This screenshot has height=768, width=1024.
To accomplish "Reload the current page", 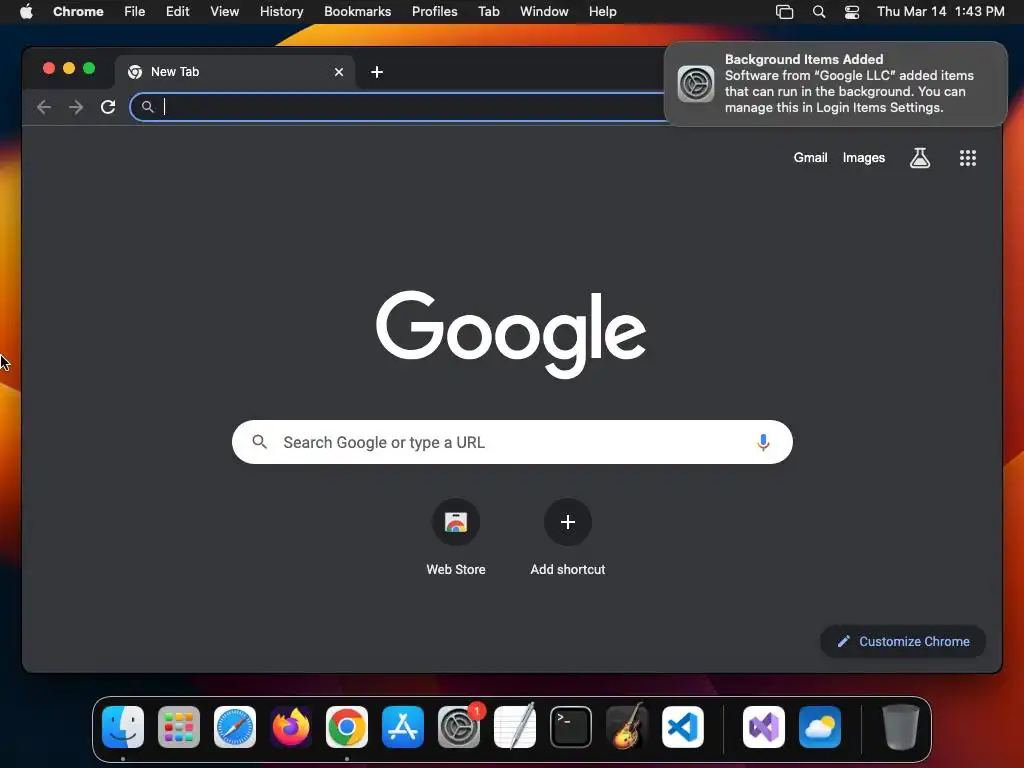I will click(x=108, y=107).
